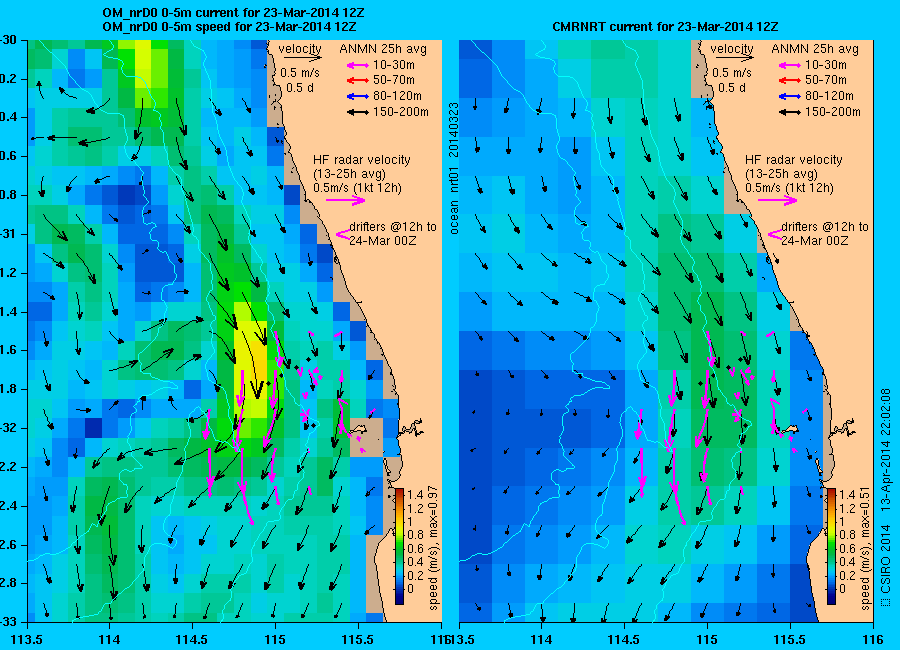900x650 pixels.
Task: Click the red 50-70m arrow in left legend
Action: tap(358, 81)
